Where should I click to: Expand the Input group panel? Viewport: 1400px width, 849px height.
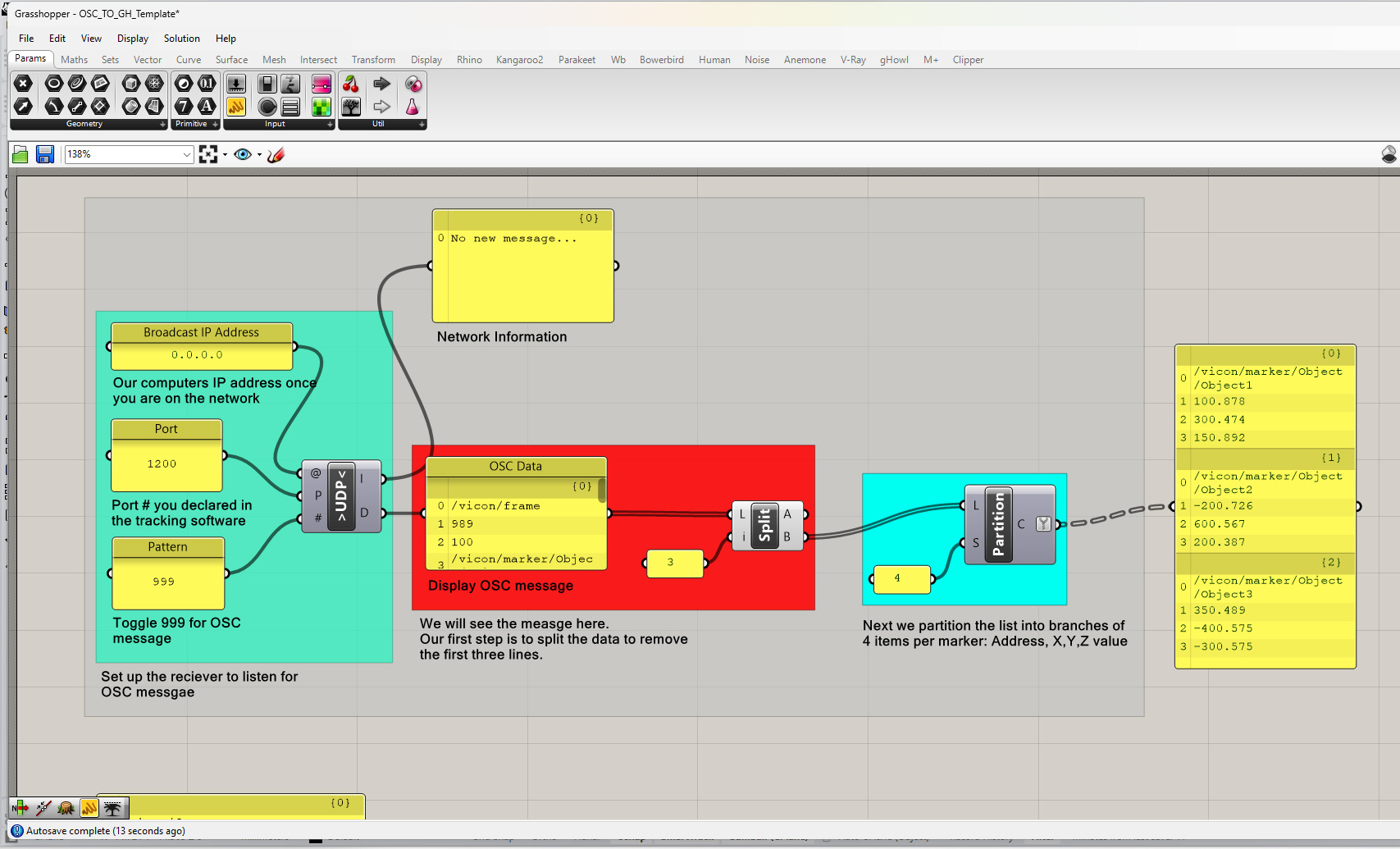pos(330,125)
